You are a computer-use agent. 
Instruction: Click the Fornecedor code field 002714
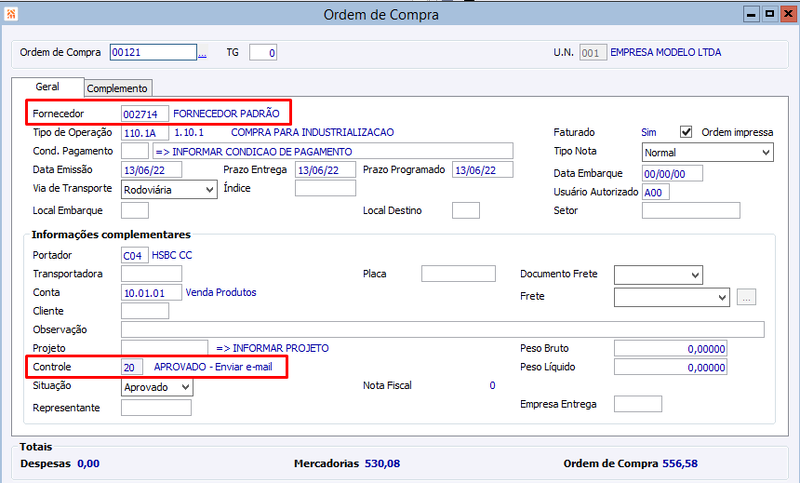pos(145,114)
